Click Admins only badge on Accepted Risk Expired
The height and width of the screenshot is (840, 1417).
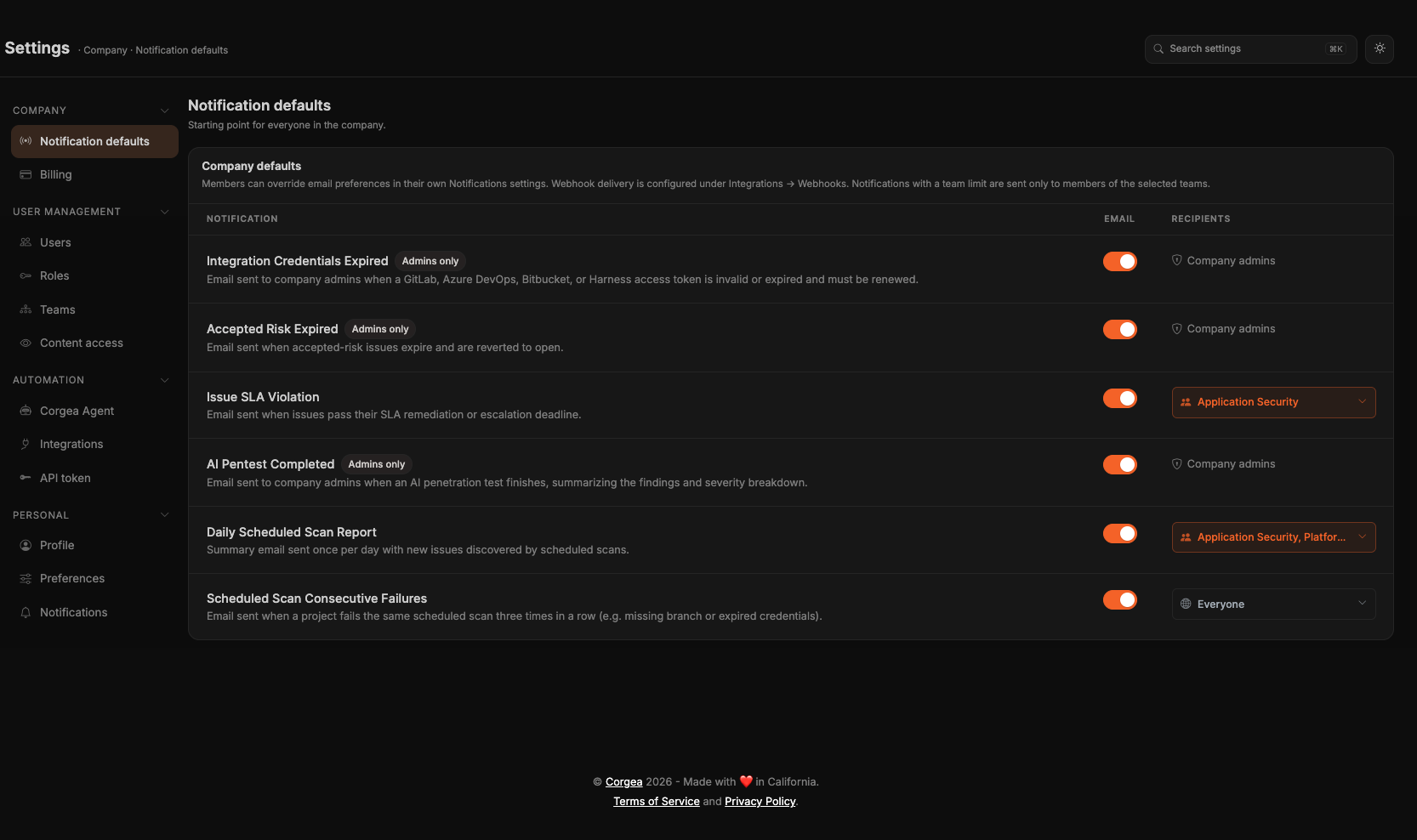(380, 329)
